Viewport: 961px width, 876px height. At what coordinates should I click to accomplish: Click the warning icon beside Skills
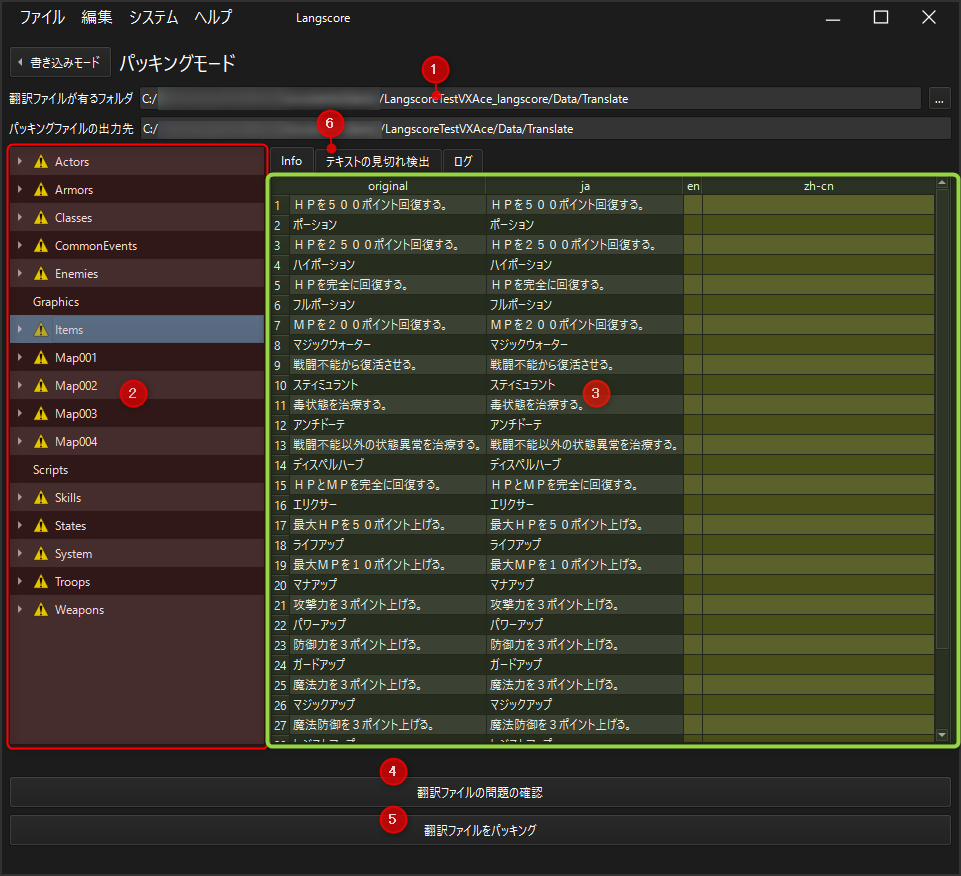click(x=41, y=498)
